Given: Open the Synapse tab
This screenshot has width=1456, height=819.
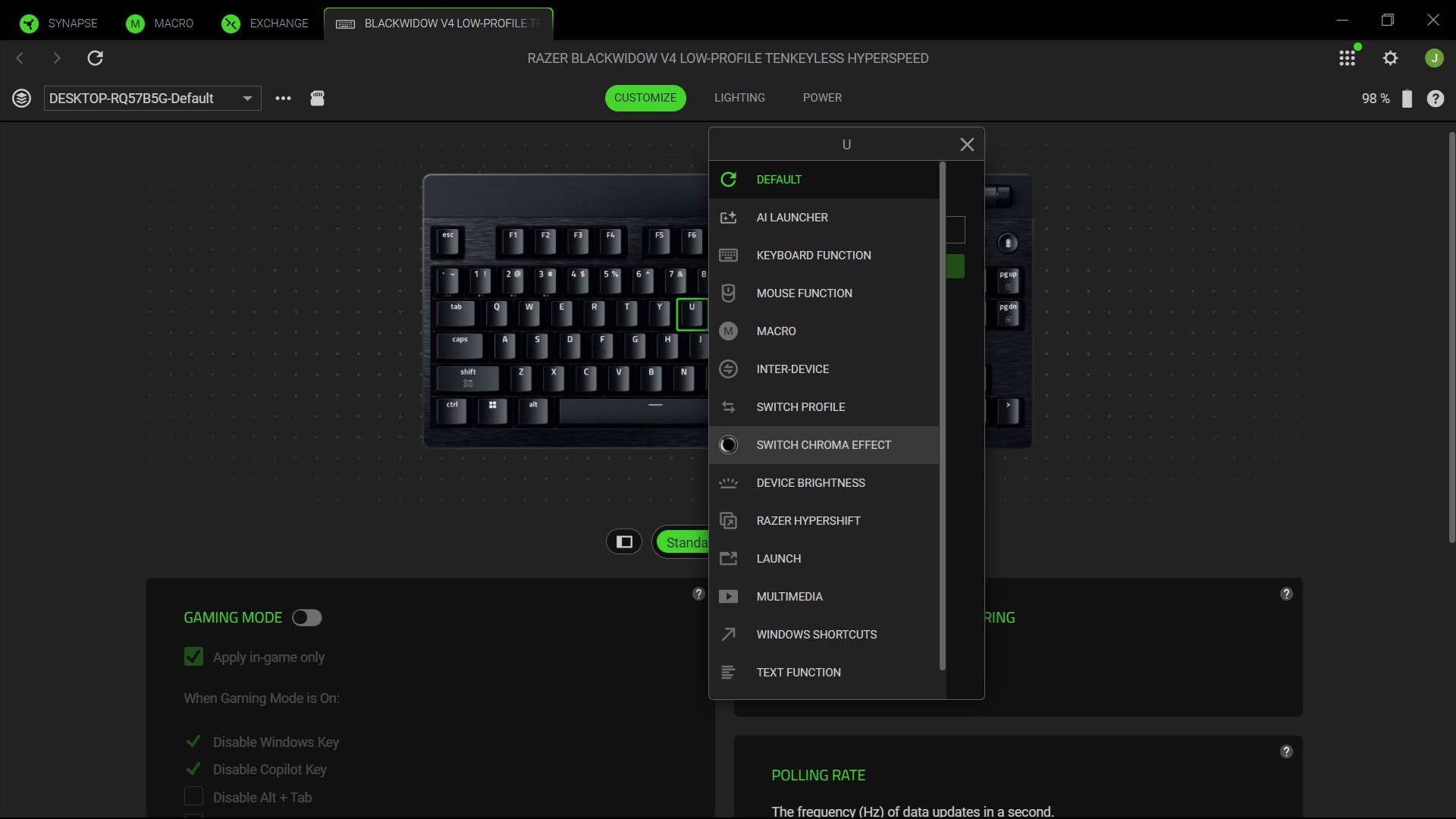Looking at the screenshot, I should [x=59, y=24].
